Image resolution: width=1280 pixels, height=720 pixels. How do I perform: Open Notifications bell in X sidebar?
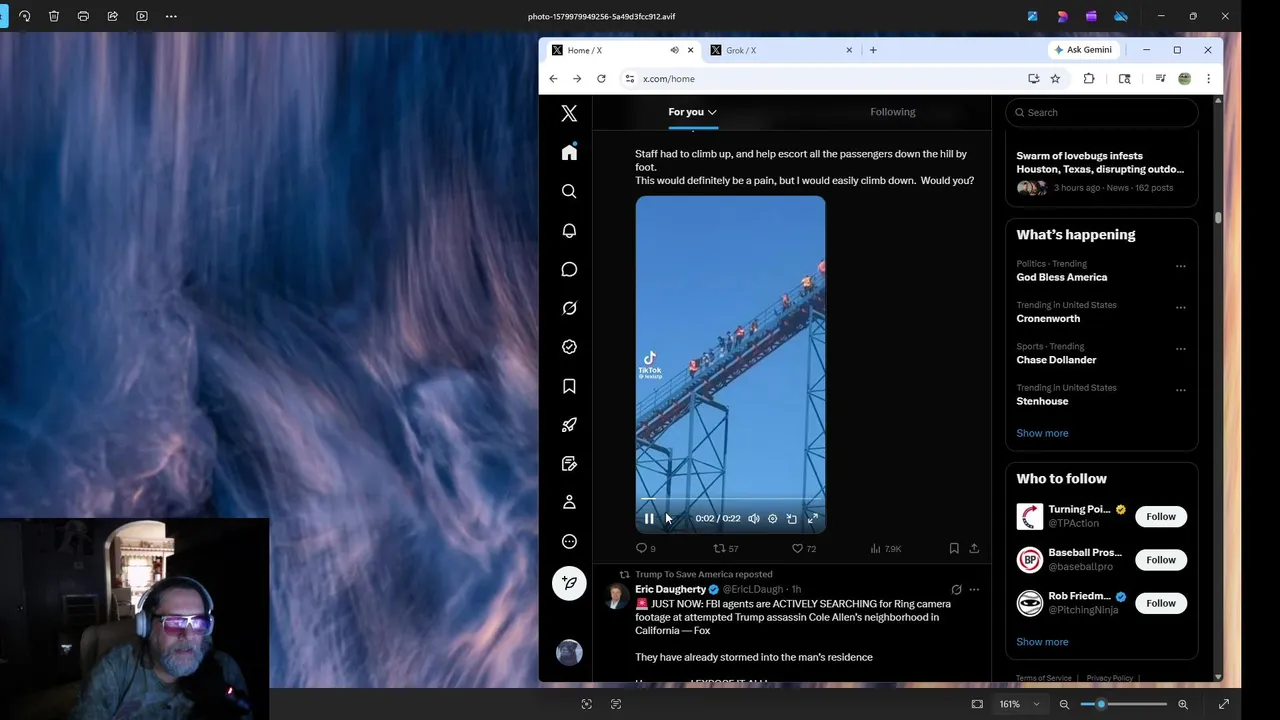pyautogui.click(x=569, y=230)
